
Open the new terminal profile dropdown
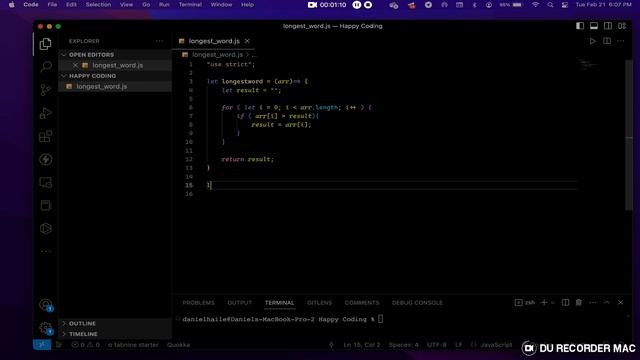click(553, 302)
